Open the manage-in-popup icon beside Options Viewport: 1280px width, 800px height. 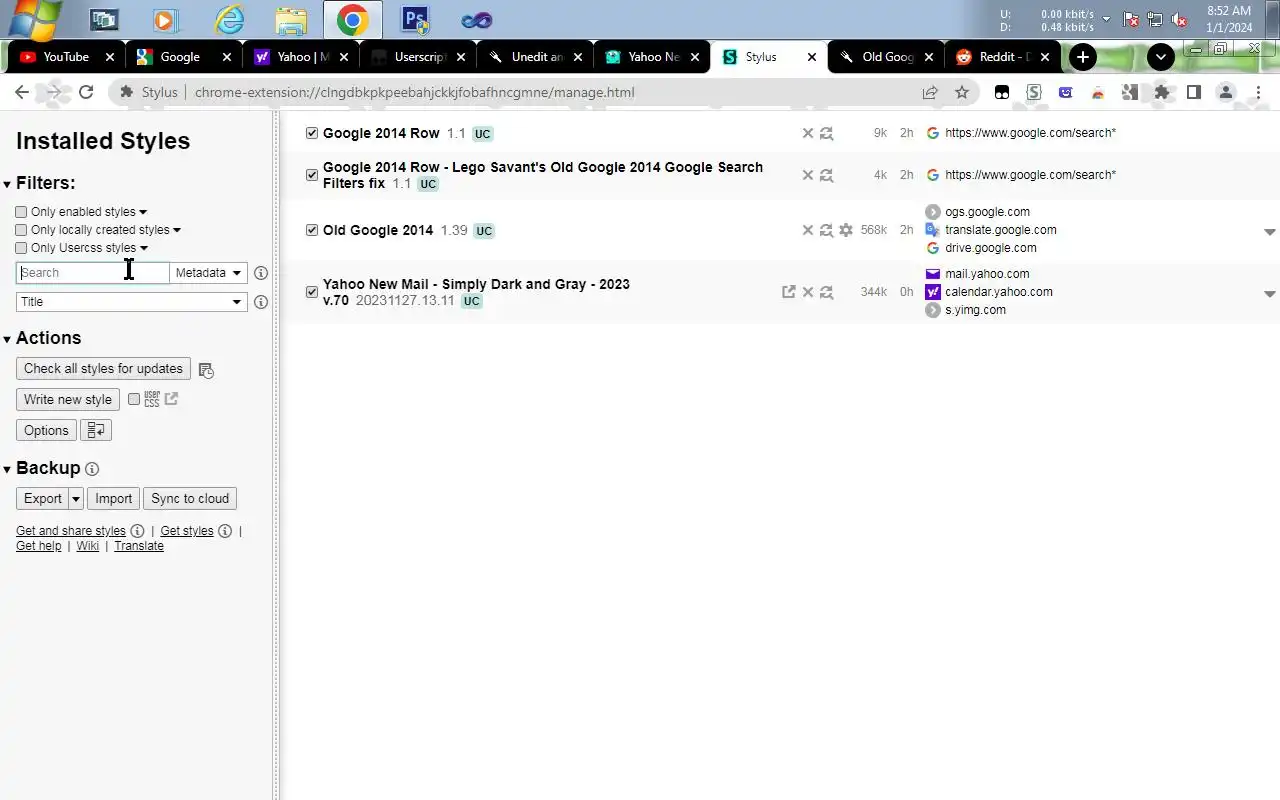click(x=96, y=430)
